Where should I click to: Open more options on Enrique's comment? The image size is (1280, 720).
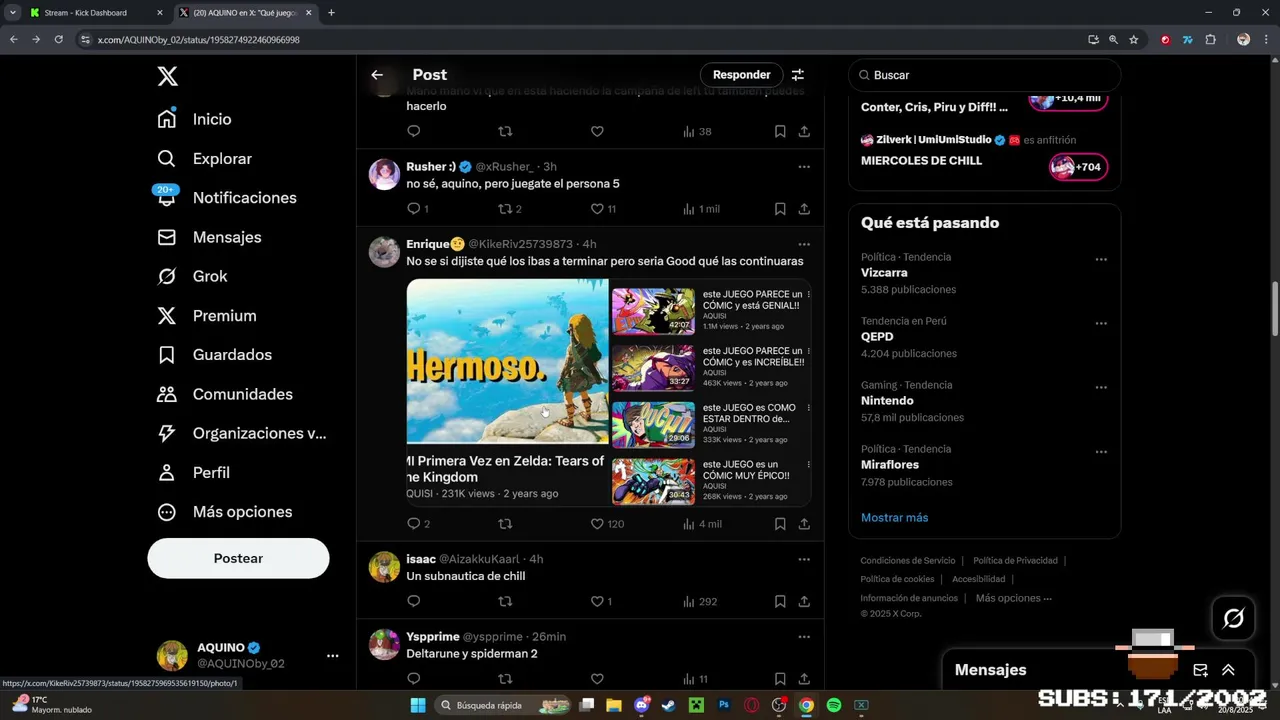pyautogui.click(x=804, y=244)
